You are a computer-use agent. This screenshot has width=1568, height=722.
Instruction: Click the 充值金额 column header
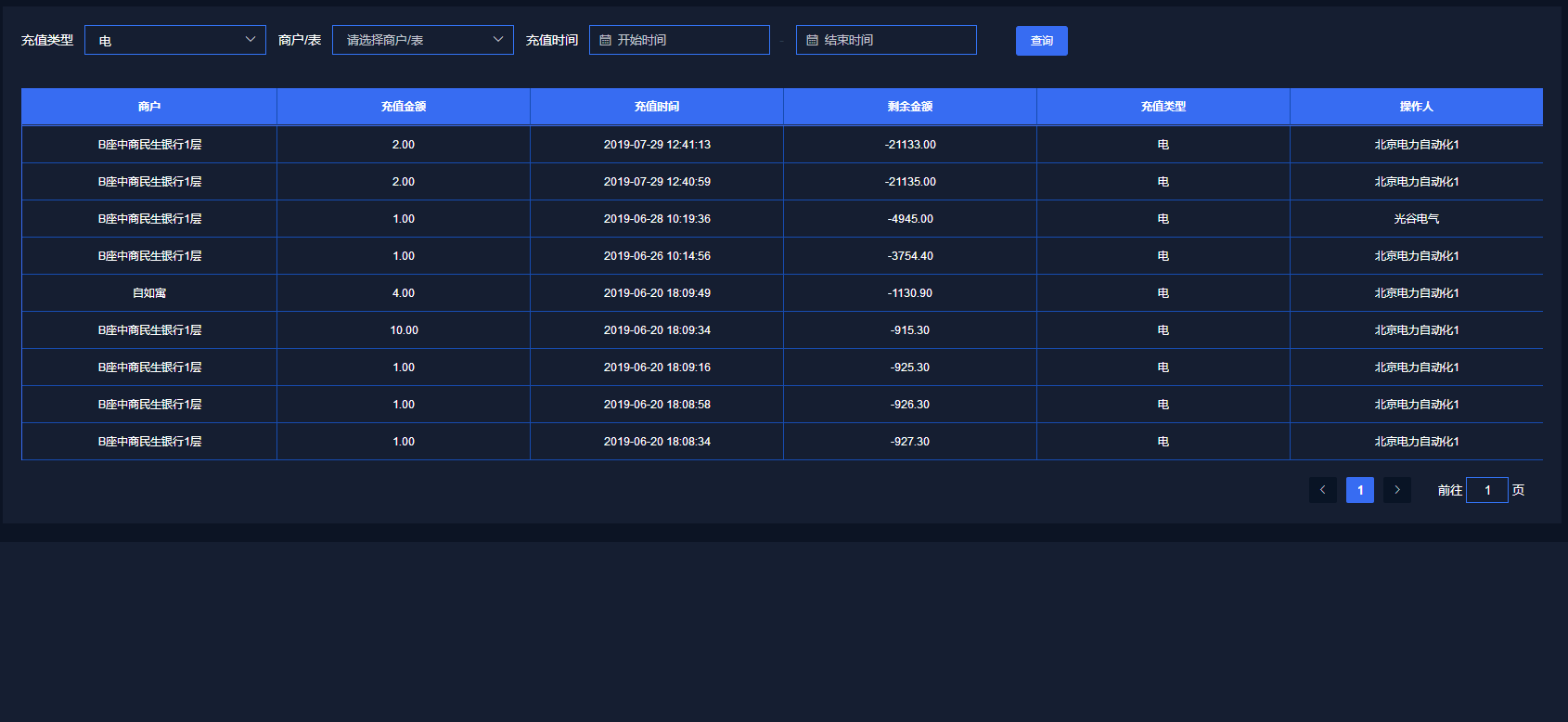tap(404, 107)
